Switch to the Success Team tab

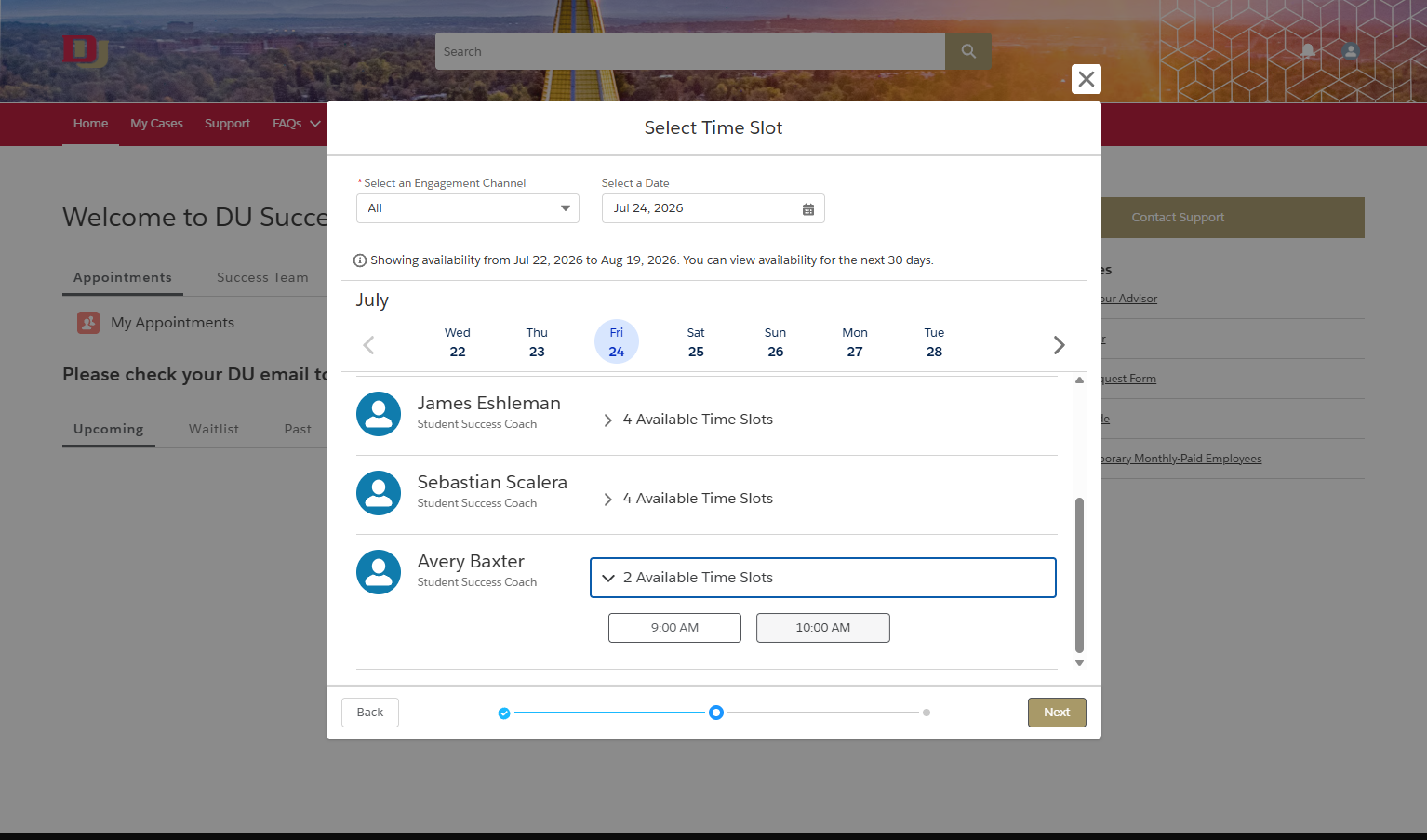click(x=262, y=277)
